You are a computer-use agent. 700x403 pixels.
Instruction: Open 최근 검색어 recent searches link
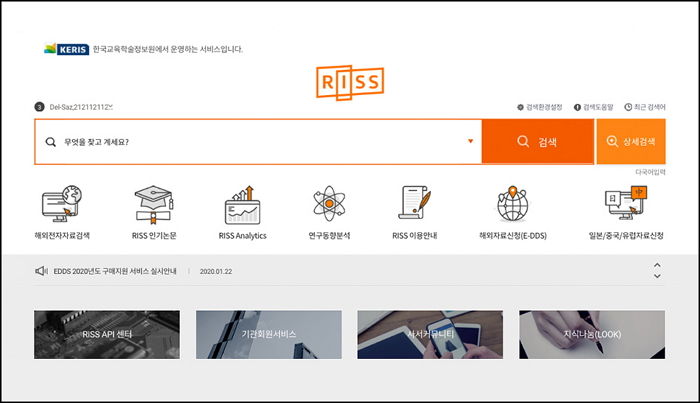(645, 107)
